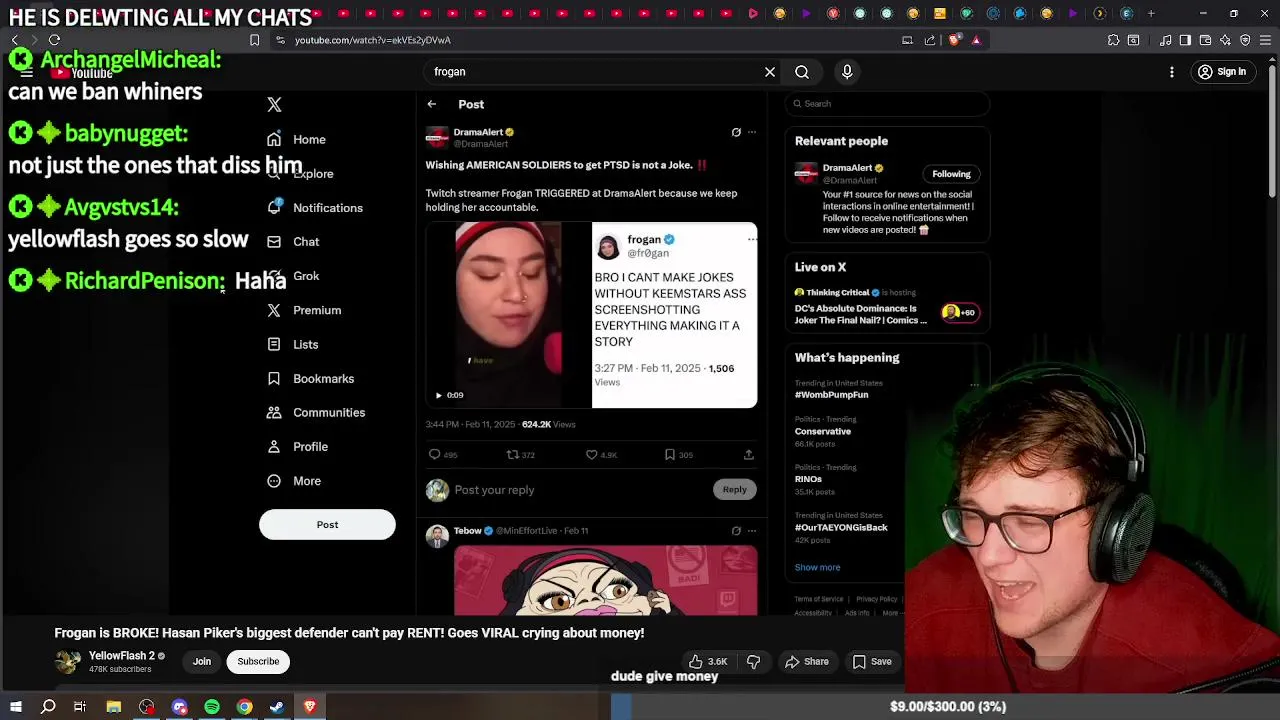Save the video to a playlist
The width and height of the screenshot is (1280, 720).
872,661
